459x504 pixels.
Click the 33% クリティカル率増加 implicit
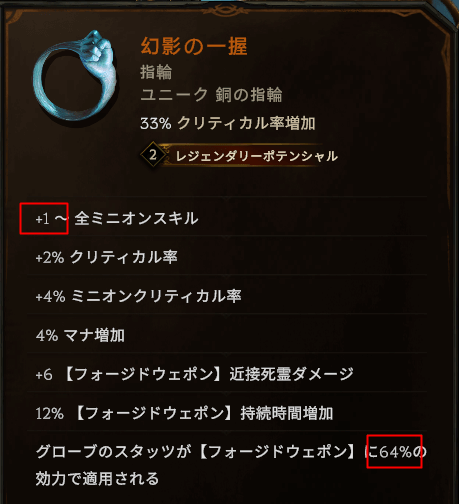pyautogui.click(x=228, y=123)
